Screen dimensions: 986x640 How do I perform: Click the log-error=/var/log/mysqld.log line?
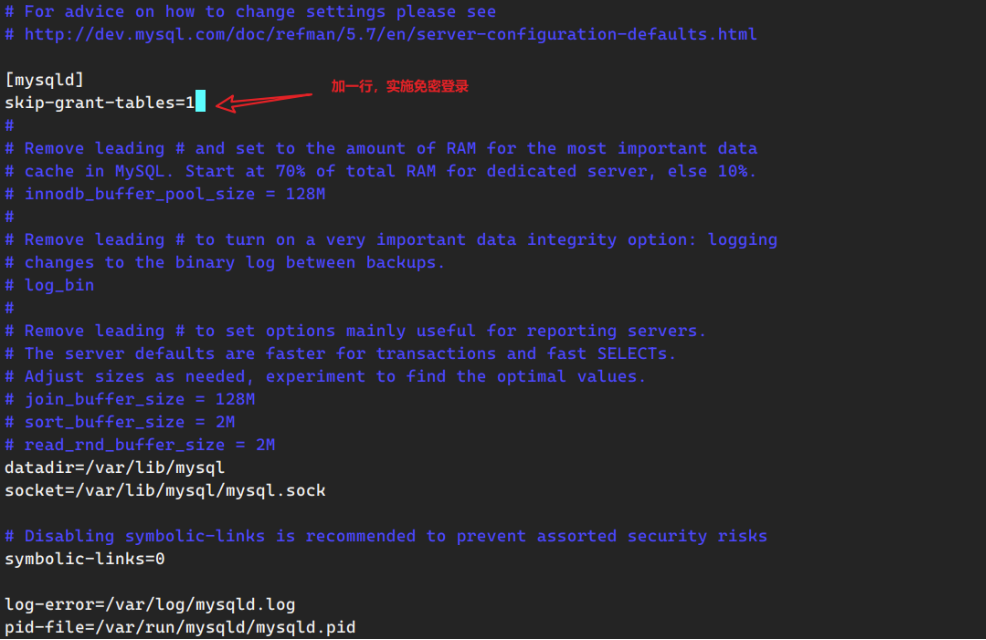149,605
